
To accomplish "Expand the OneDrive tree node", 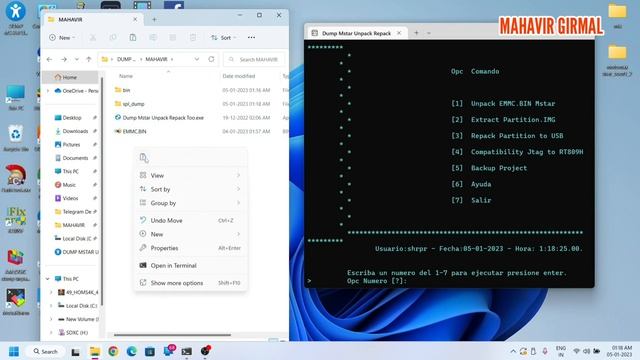I will tap(48, 91).
